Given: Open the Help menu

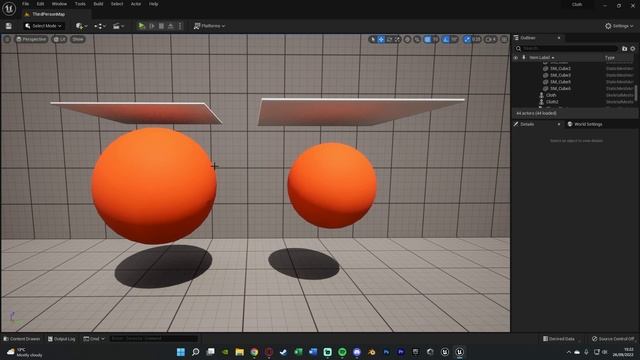Looking at the screenshot, I should point(153,4).
